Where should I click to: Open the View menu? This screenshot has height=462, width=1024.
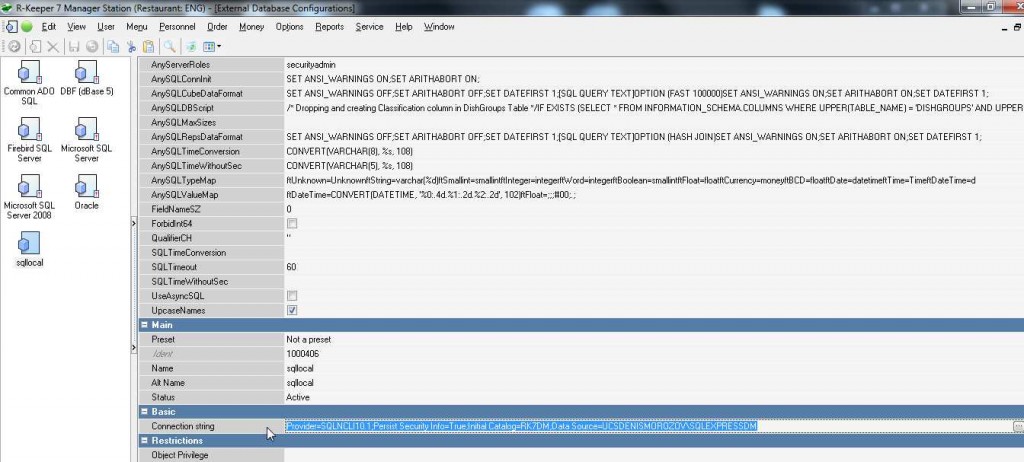click(76, 27)
